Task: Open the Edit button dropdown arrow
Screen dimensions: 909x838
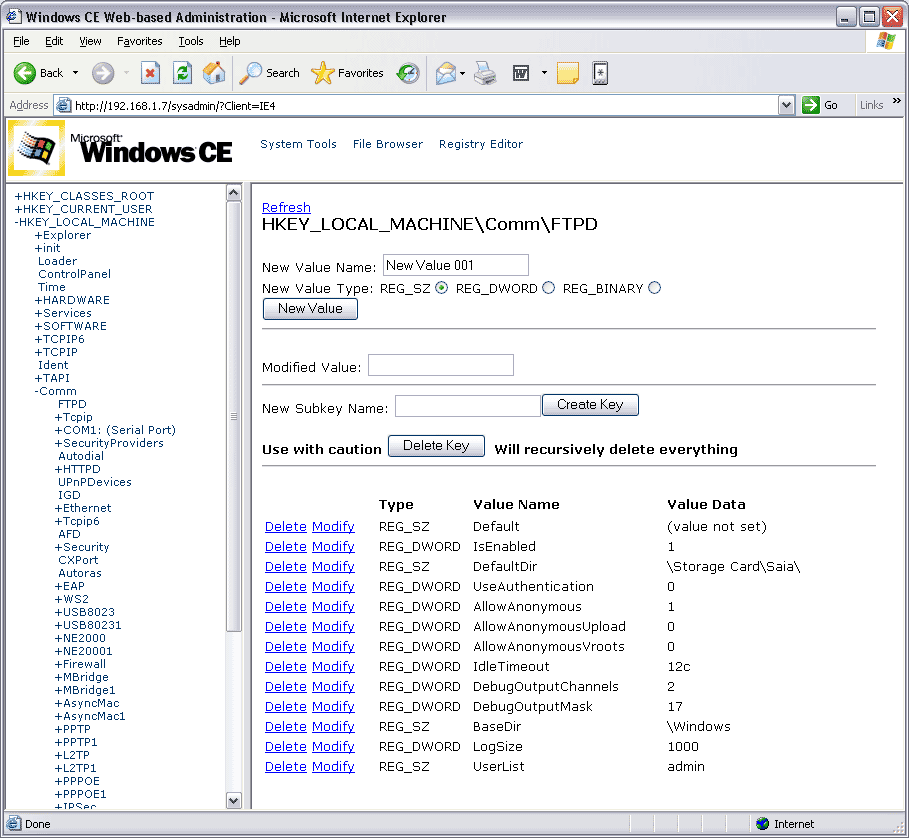Action: click(544, 73)
